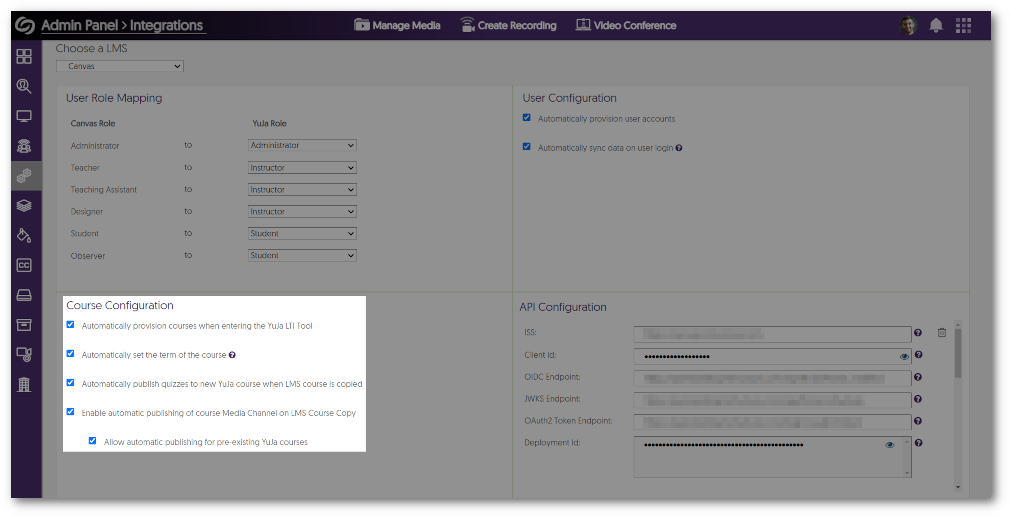The image size is (1010, 517).
Task: Click the Client Id input field
Action: (x=772, y=356)
